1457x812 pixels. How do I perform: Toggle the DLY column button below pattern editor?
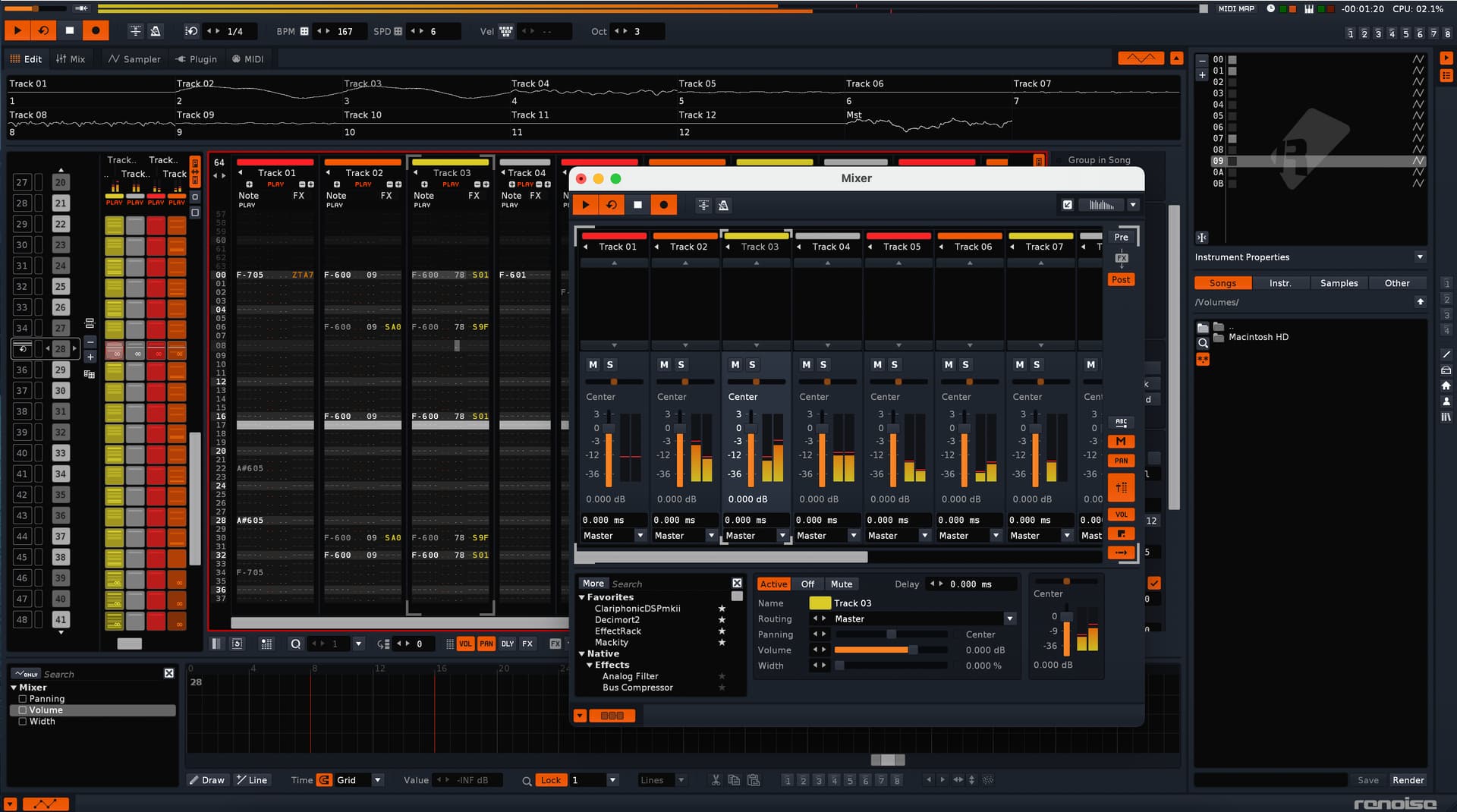[508, 644]
